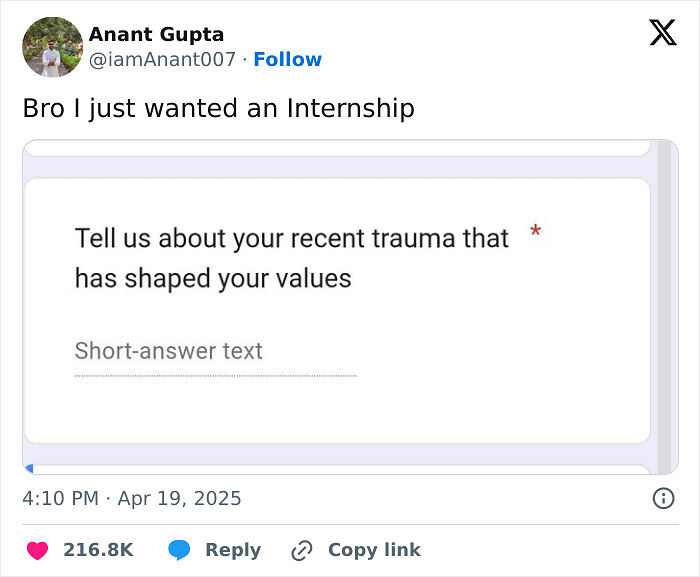700x577 pixels.
Task: Click the small blue corner marker below form
Action: pyautogui.click(x=28, y=469)
